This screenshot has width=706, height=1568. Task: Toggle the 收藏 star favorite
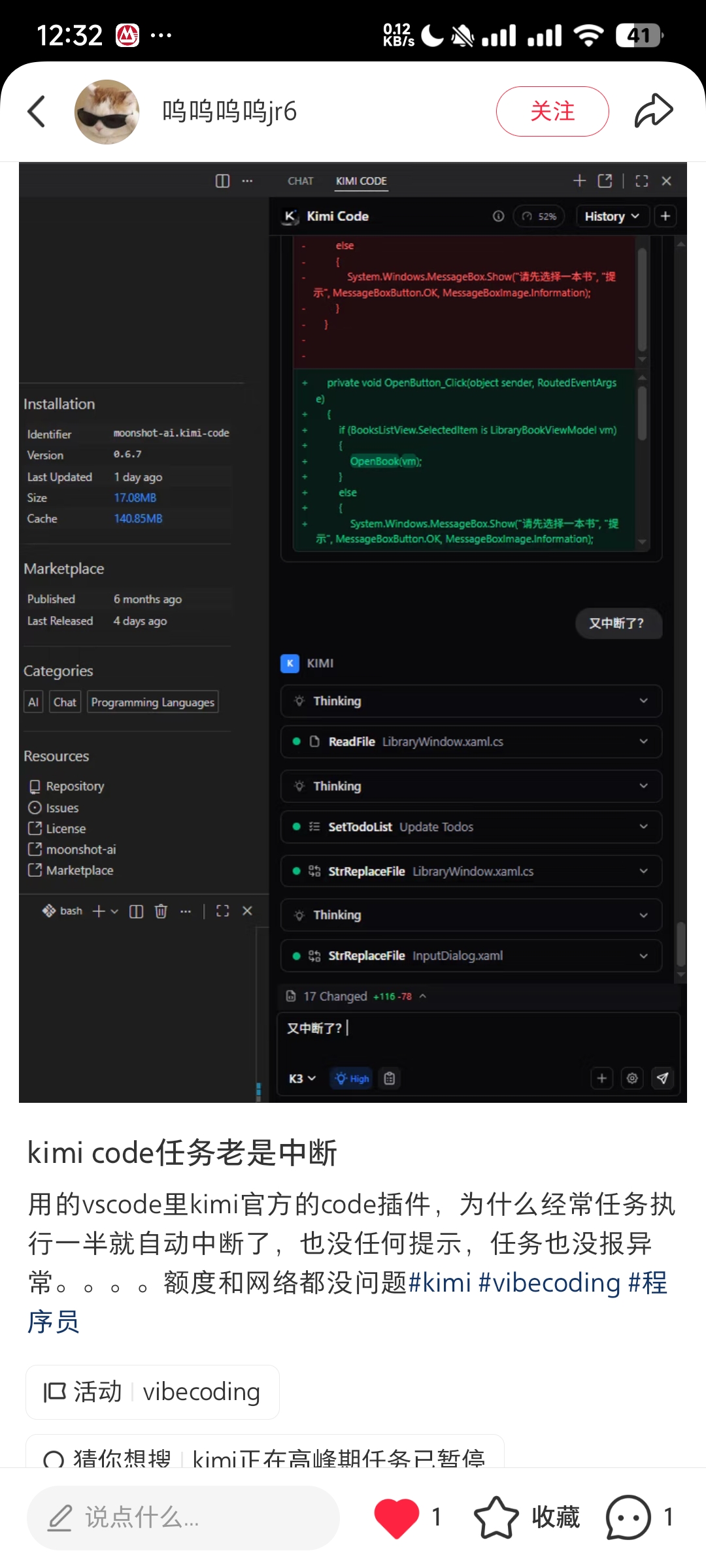click(527, 1517)
